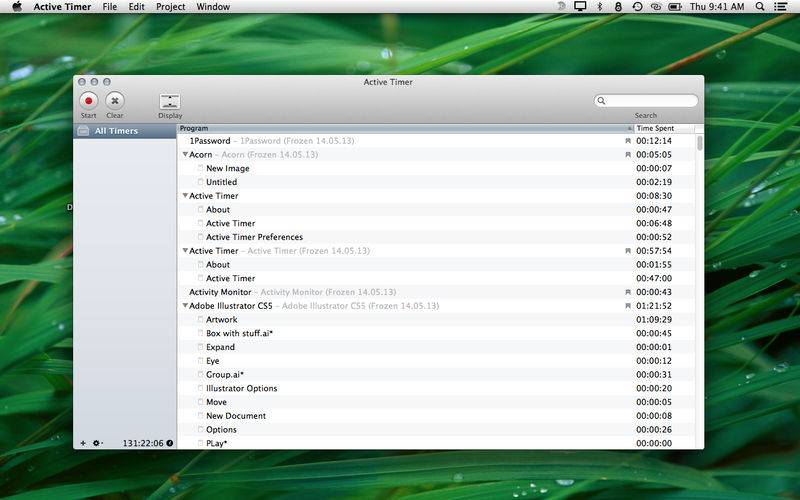Select the About entry with 00:01:55
800x500 pixels.
point(436,265)
